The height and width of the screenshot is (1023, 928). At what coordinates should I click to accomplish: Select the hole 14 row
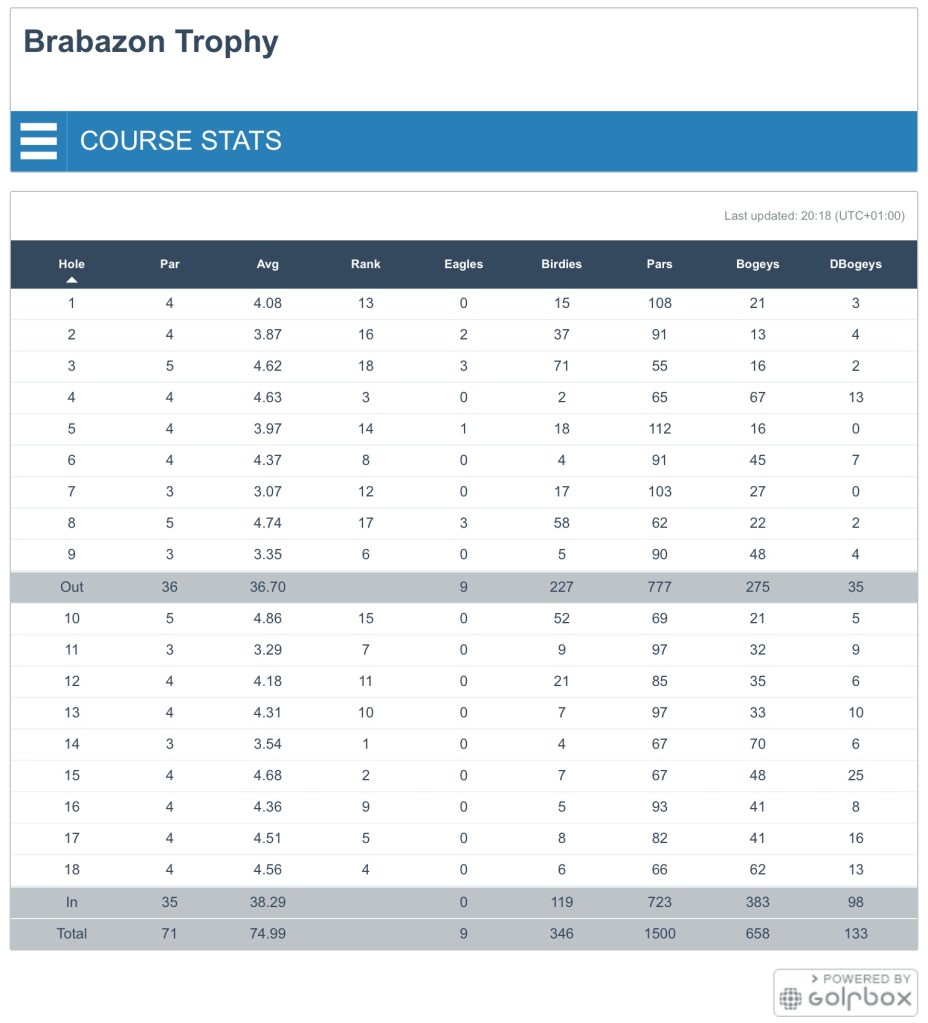point(464,744)
